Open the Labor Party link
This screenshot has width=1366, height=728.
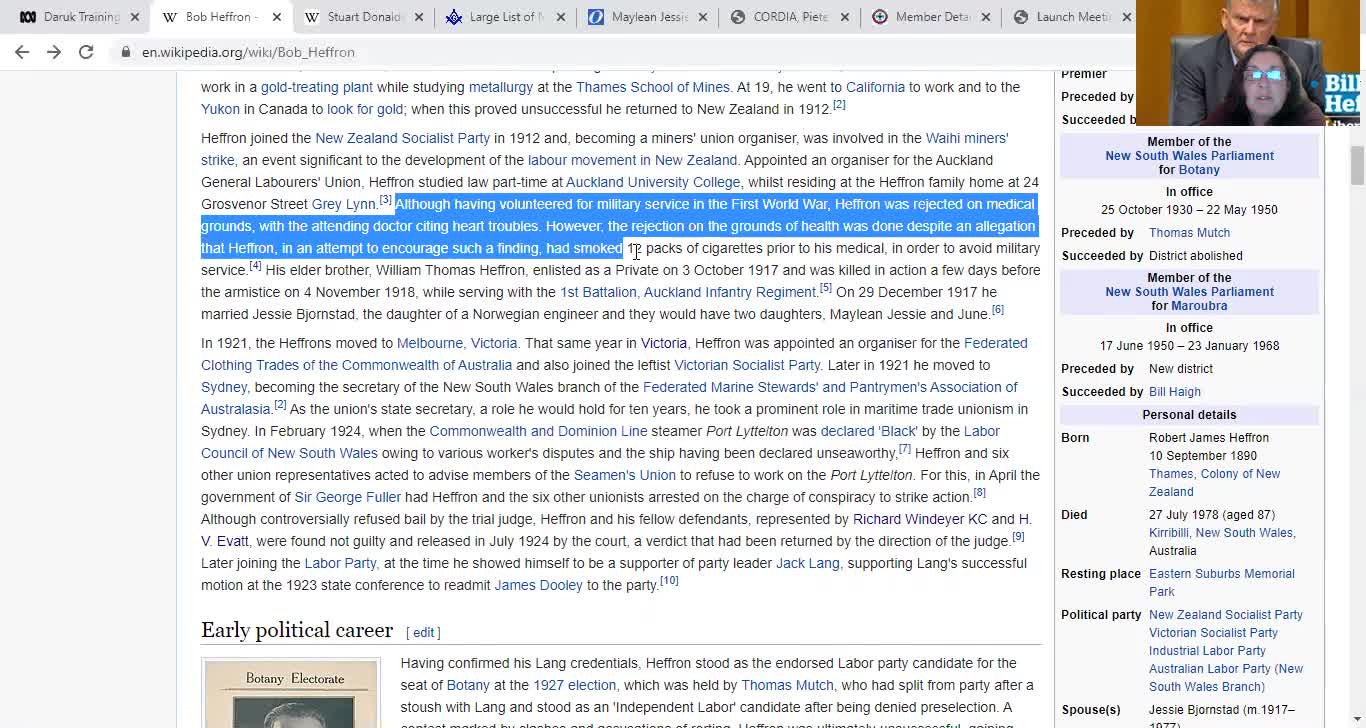coord(340,563)
